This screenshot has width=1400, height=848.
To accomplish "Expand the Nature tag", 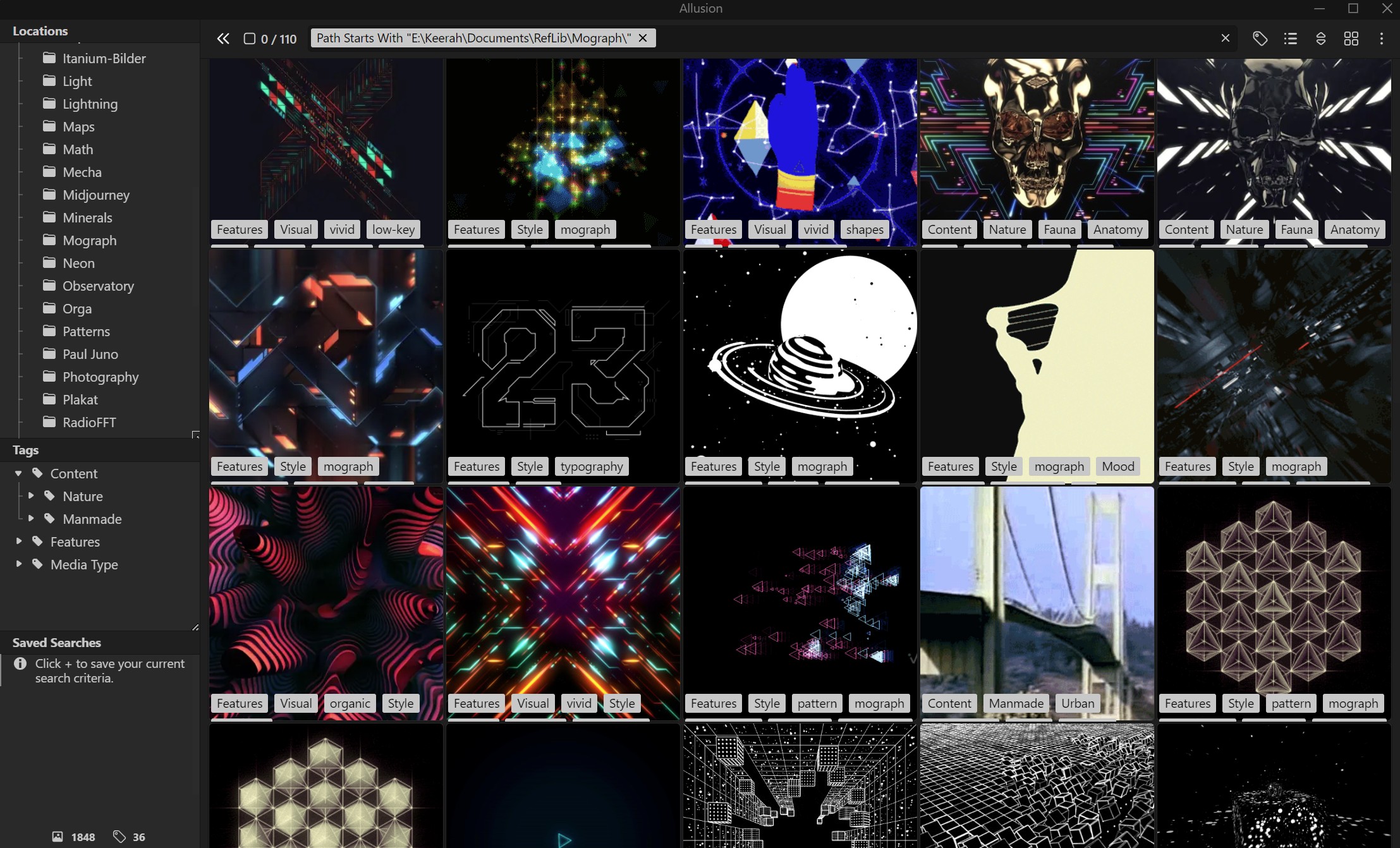I will coord(30,496).
